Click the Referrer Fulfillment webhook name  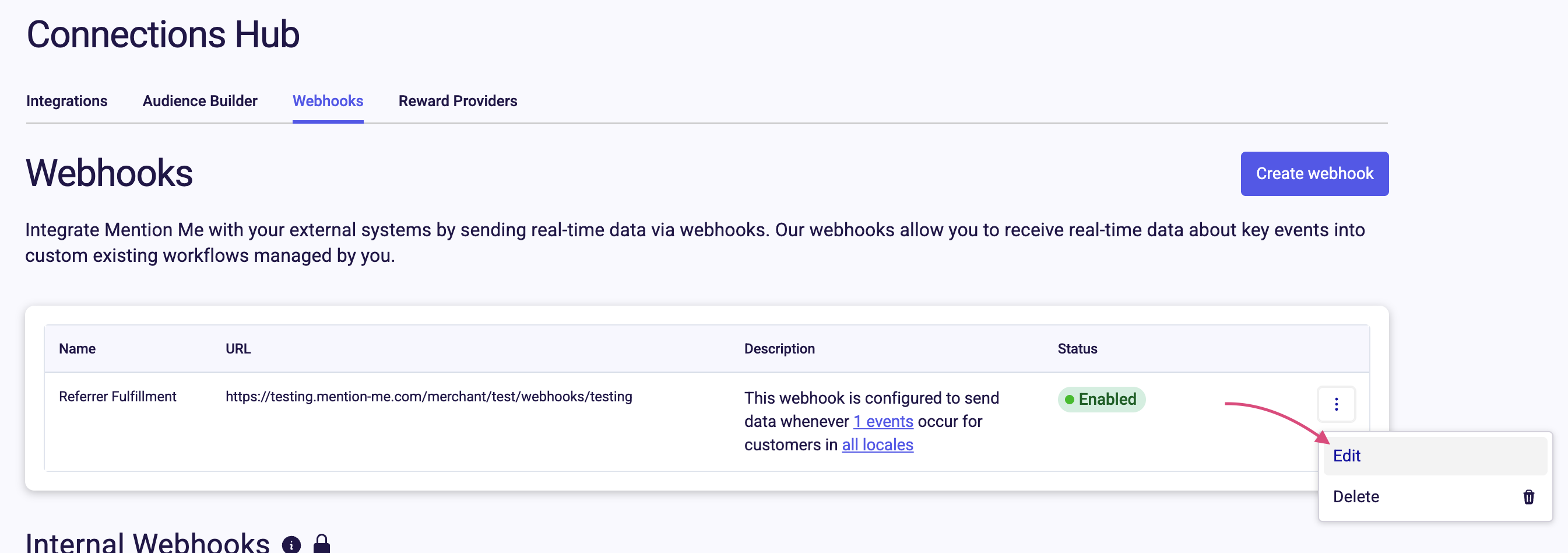(118, 397)
